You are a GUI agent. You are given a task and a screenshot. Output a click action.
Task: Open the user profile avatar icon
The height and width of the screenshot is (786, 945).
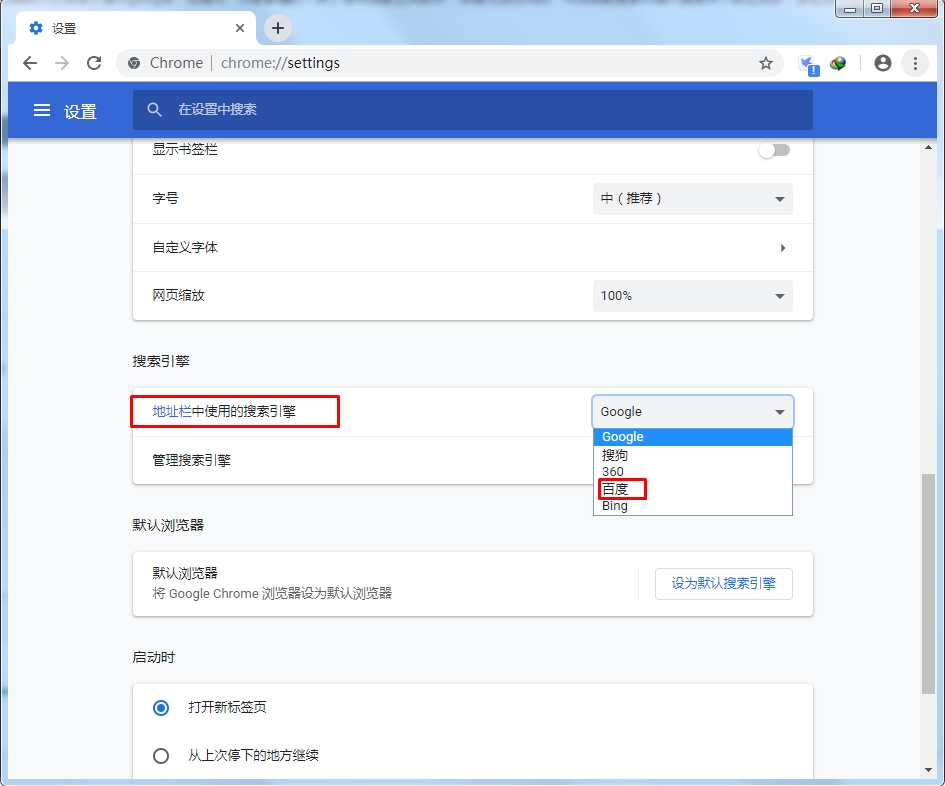coord(882,63)
